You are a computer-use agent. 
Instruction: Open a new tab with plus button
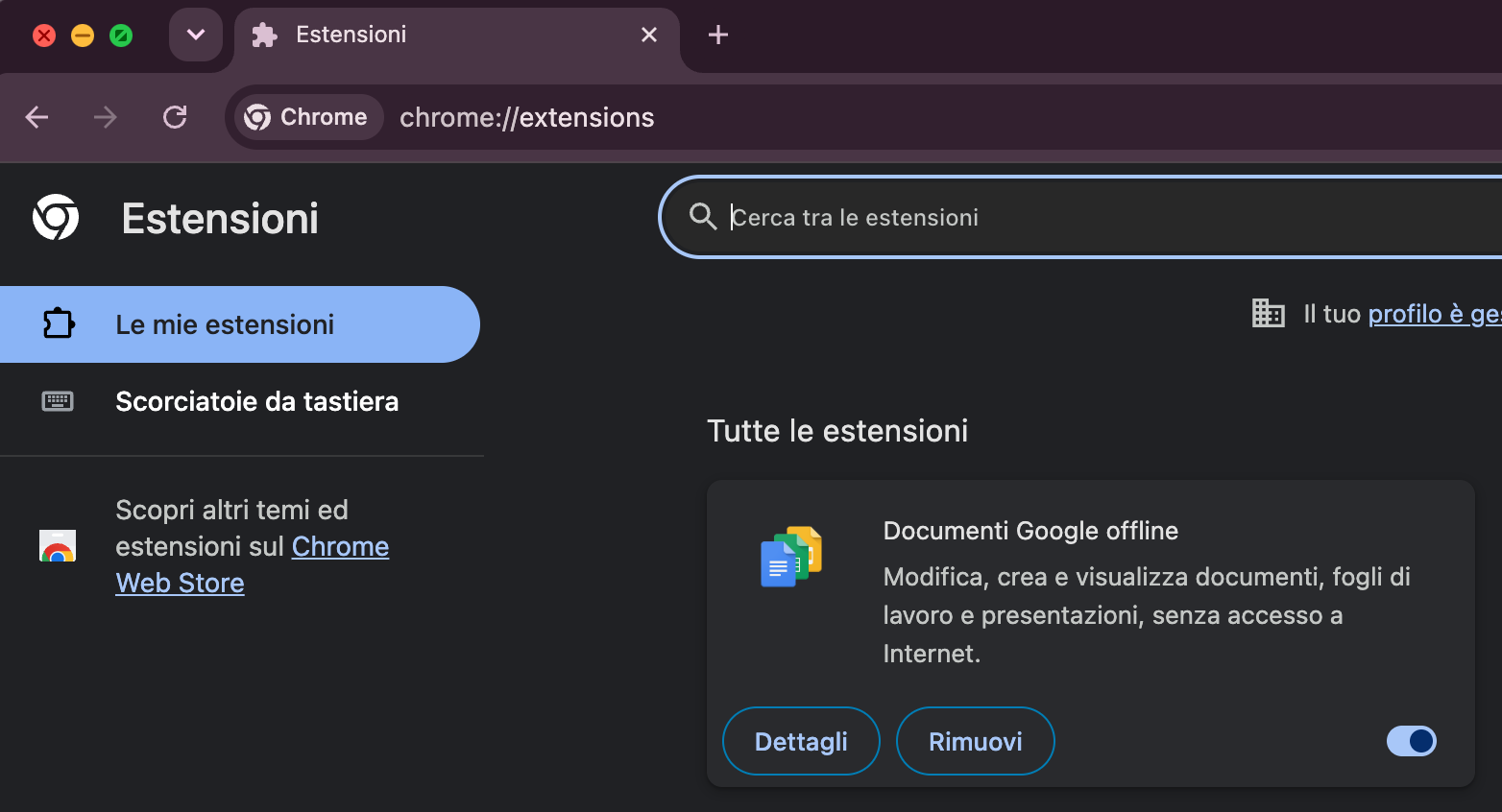717,36
